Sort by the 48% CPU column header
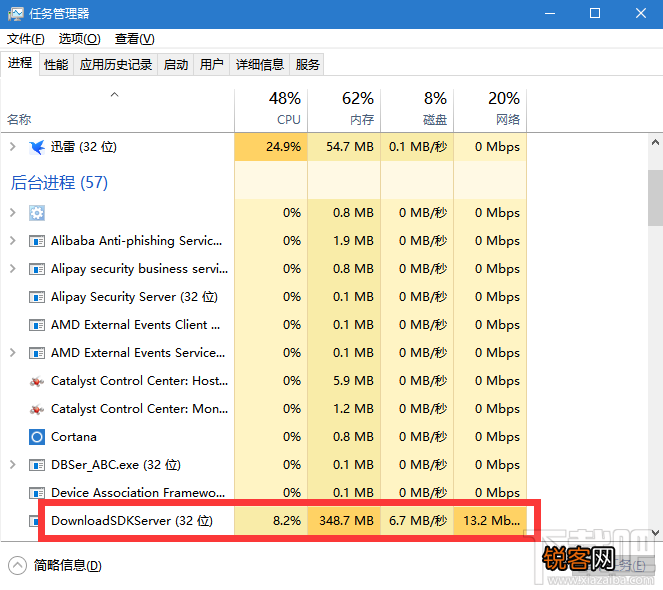 pyautogui.click(x=271, y=110)
